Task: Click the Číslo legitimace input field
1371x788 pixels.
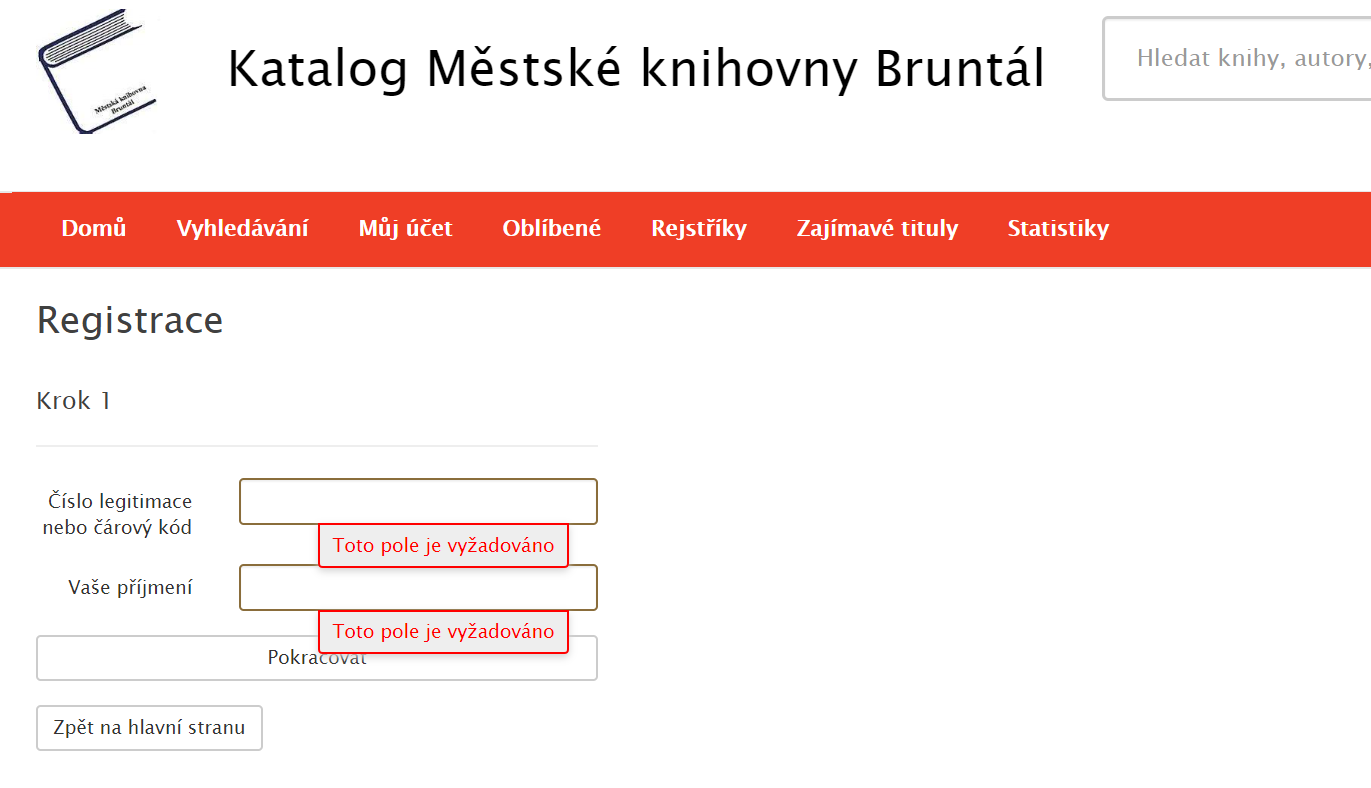Action: [x=418, y=501]
